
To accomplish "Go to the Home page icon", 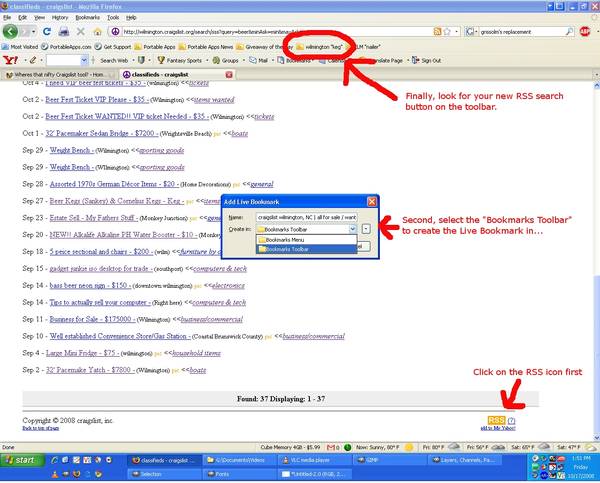I will pos(98,31).
